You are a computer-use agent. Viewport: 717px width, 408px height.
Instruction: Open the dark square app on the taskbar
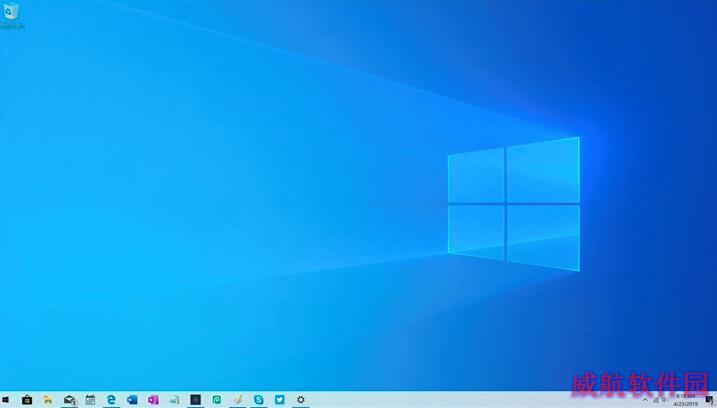pos(195,400)
